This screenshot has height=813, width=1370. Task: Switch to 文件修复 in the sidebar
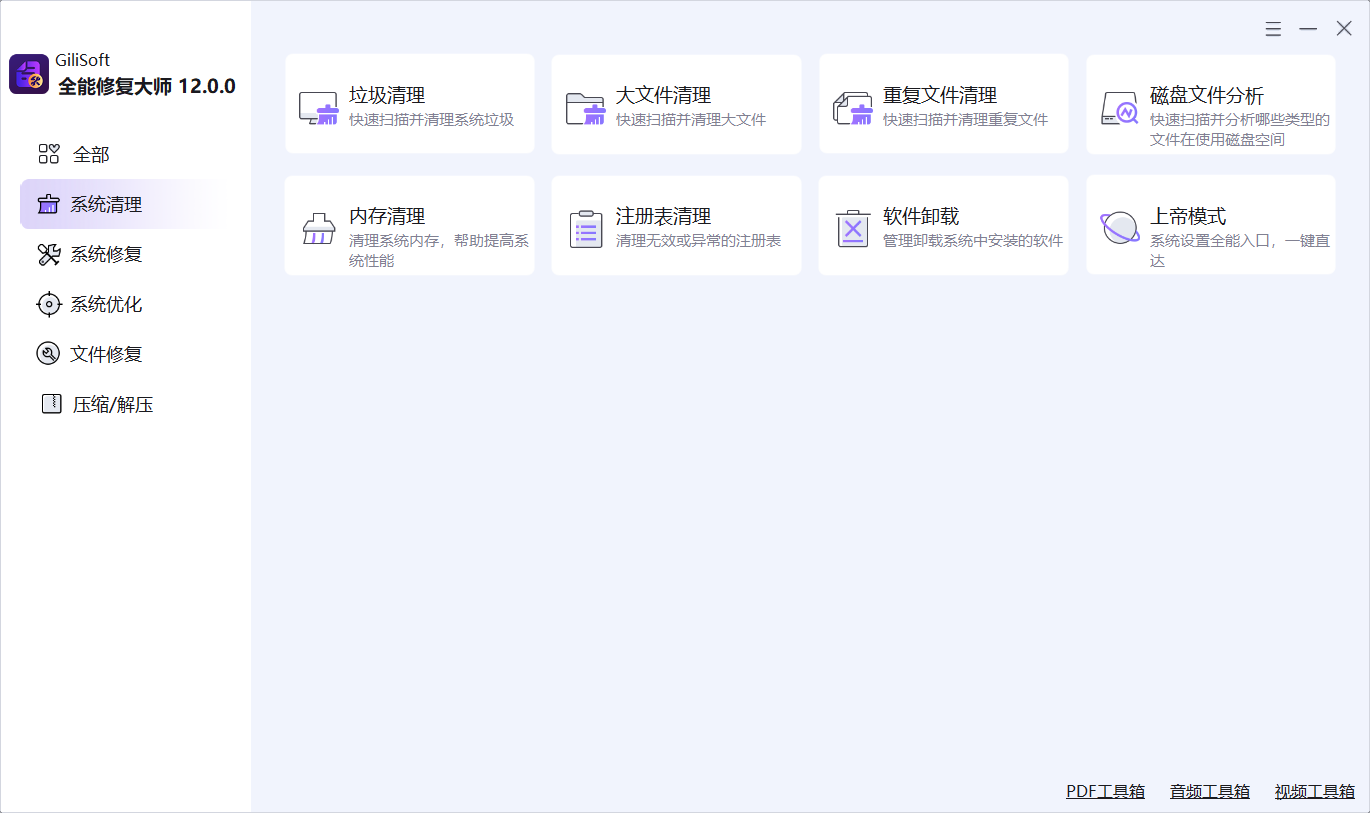coord(106,354)
